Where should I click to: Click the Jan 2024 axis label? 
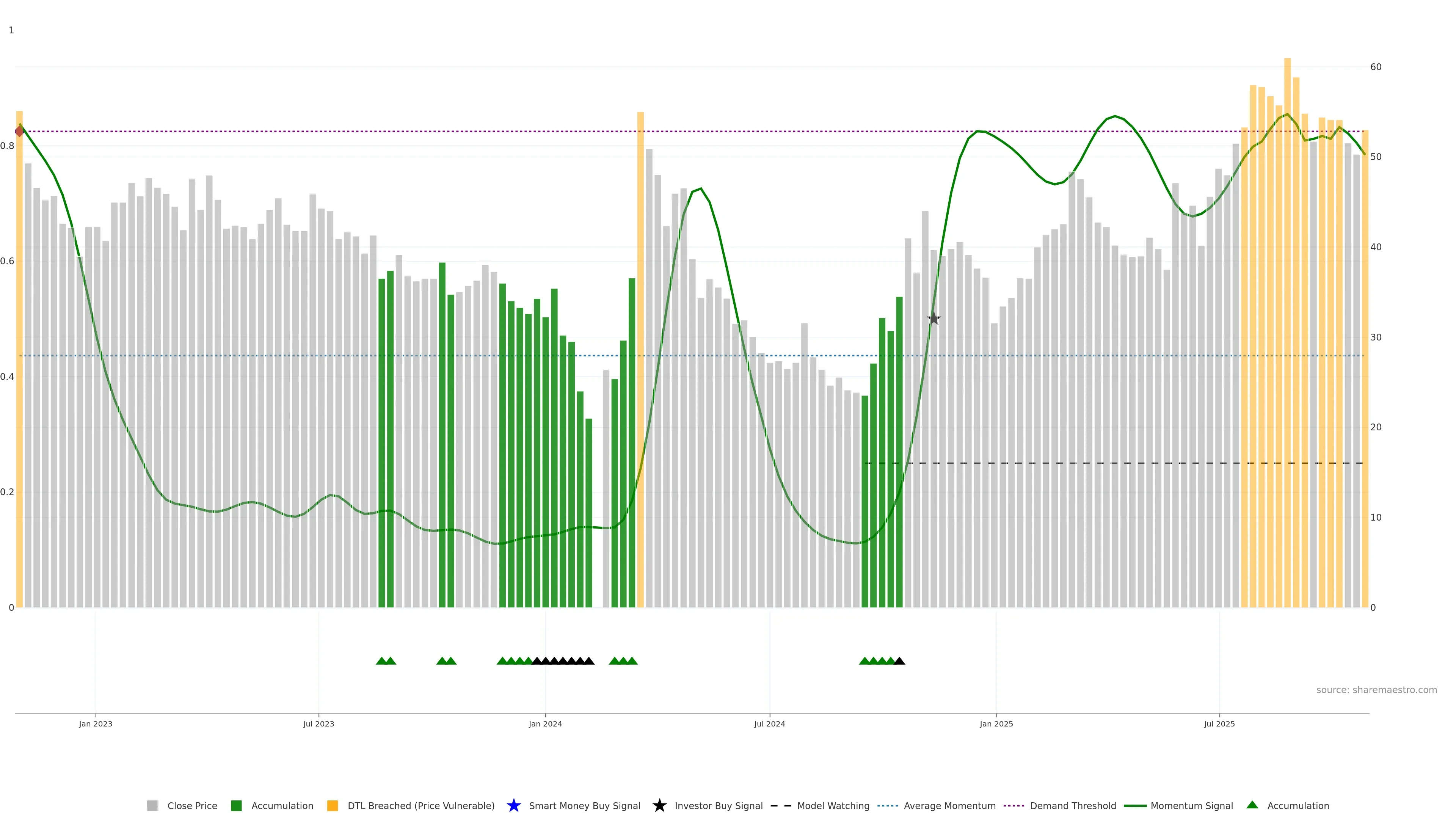click(x=545, y=723)
